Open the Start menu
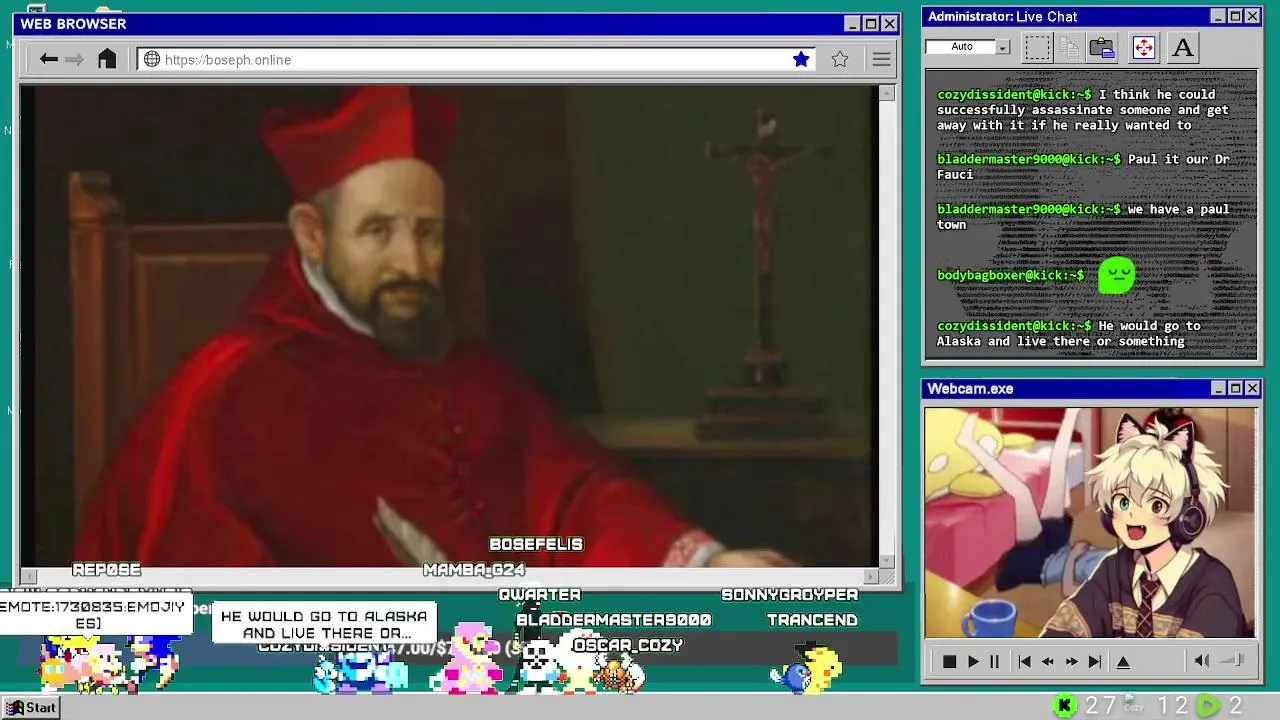The image size is (1280, 720). 31,707
